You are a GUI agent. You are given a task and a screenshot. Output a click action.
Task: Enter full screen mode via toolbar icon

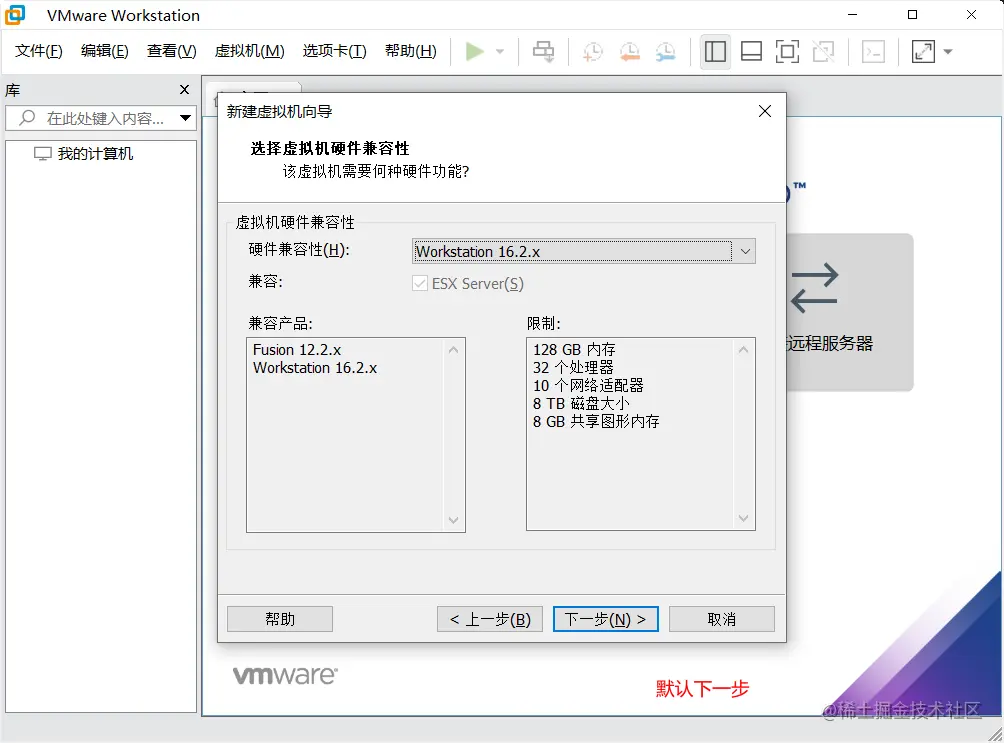pyautogui.click(x=789, y=51)
